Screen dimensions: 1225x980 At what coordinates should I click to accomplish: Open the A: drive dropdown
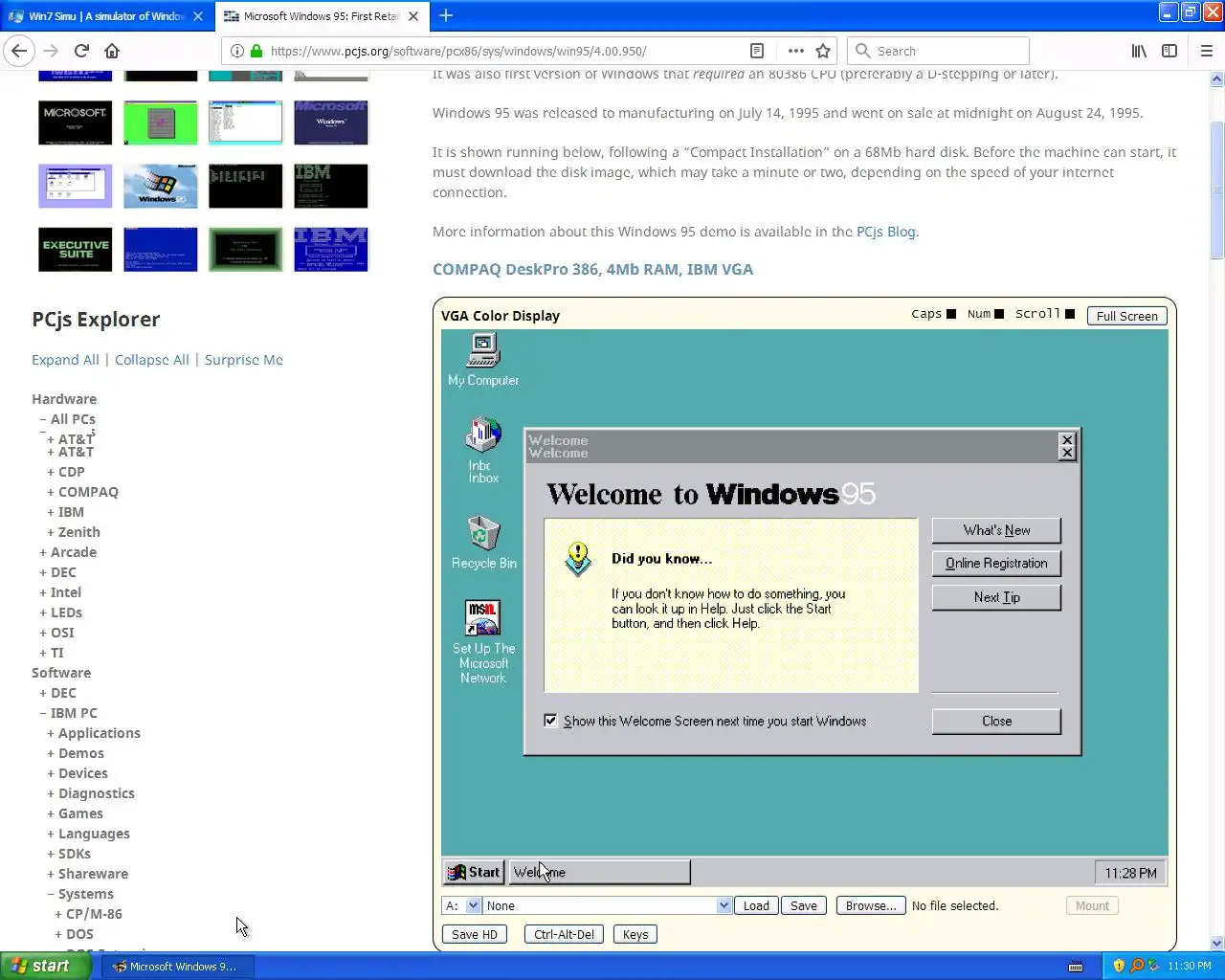pos(461,905)
